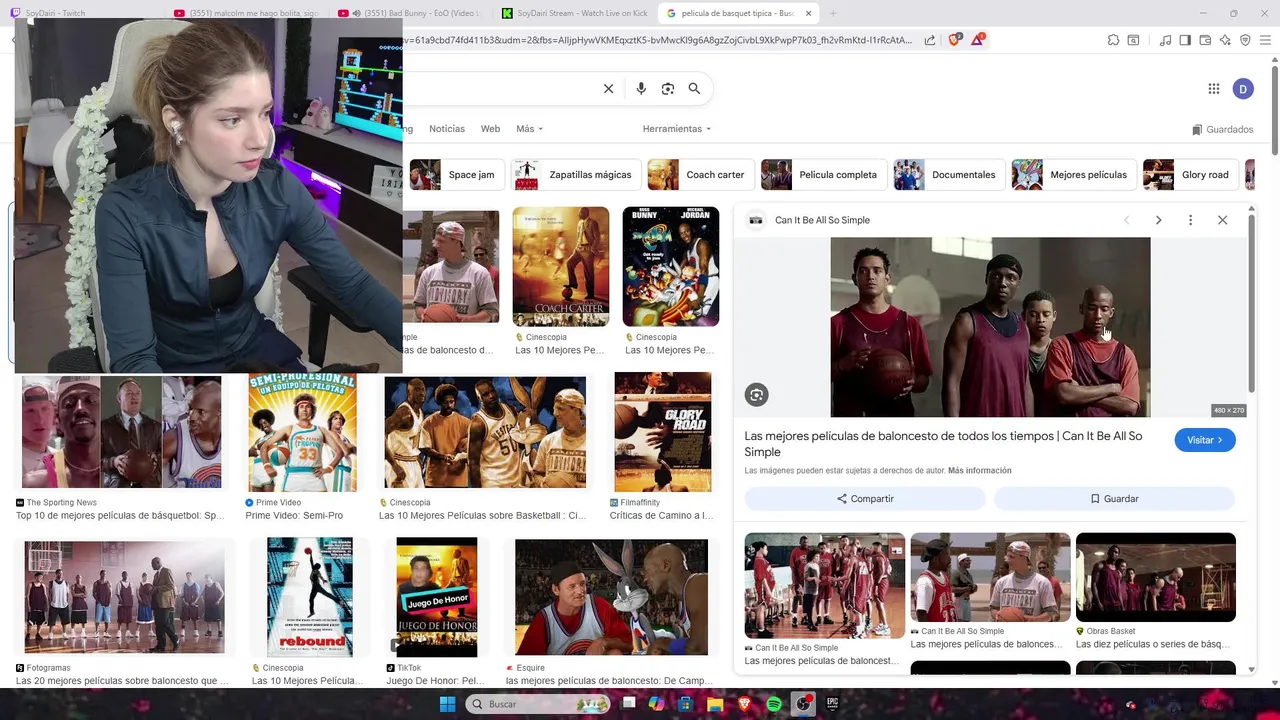Start voice search with the microphone icon

click(x=641, y=89)
